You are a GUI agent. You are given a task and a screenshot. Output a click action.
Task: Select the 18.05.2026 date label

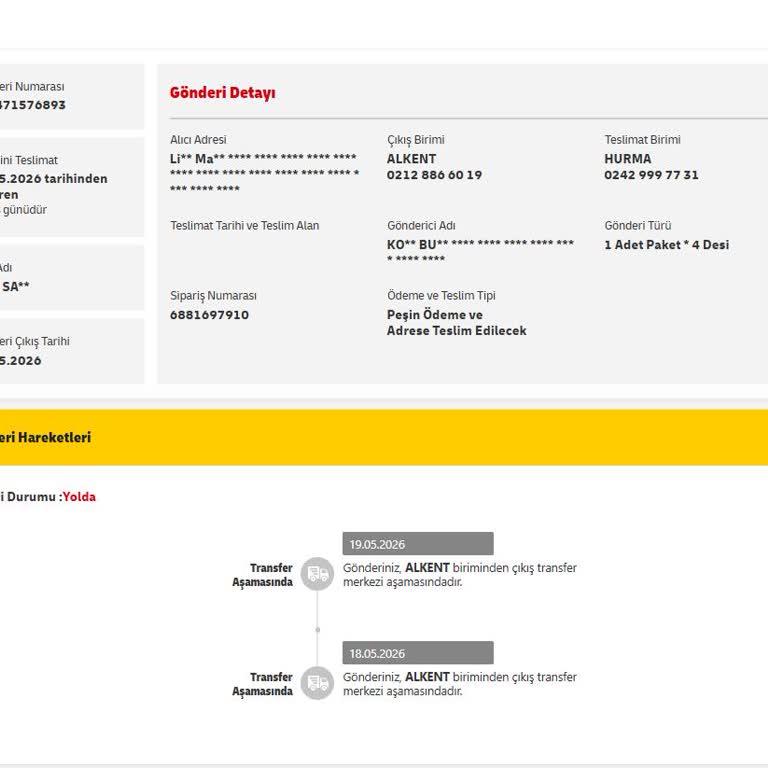418,653
